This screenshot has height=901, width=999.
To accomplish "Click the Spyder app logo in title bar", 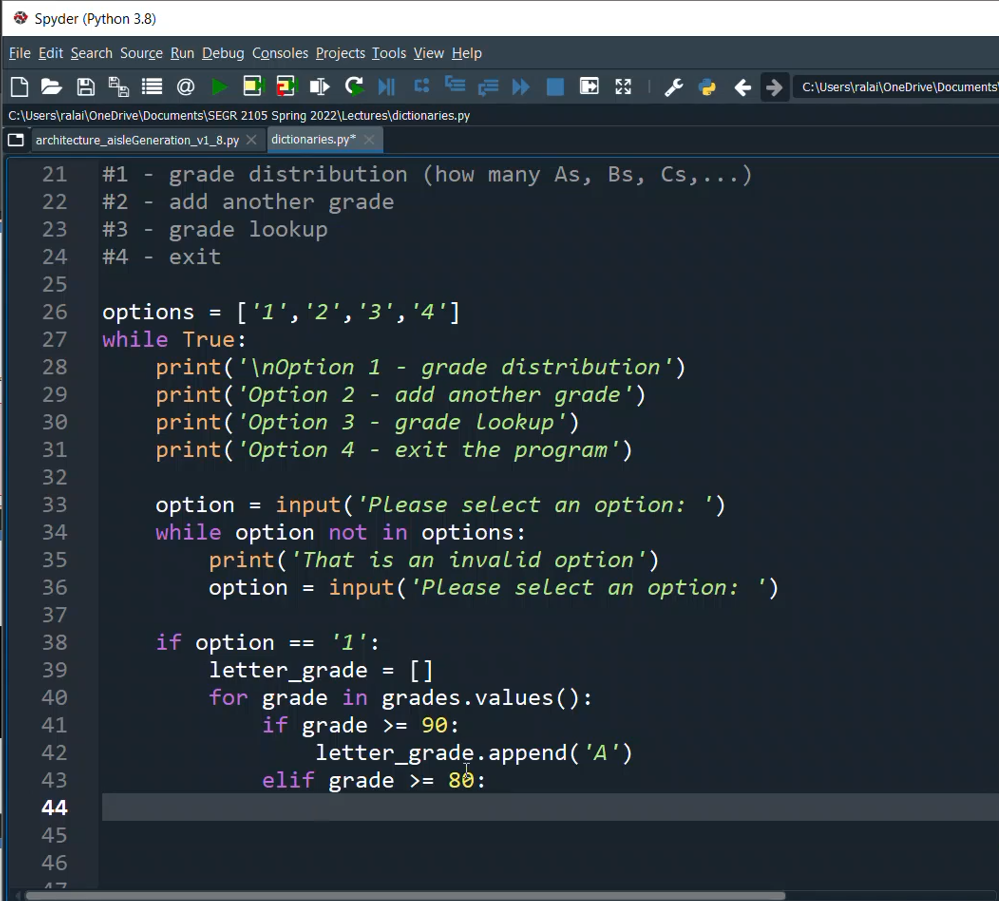I will point(21,18).
